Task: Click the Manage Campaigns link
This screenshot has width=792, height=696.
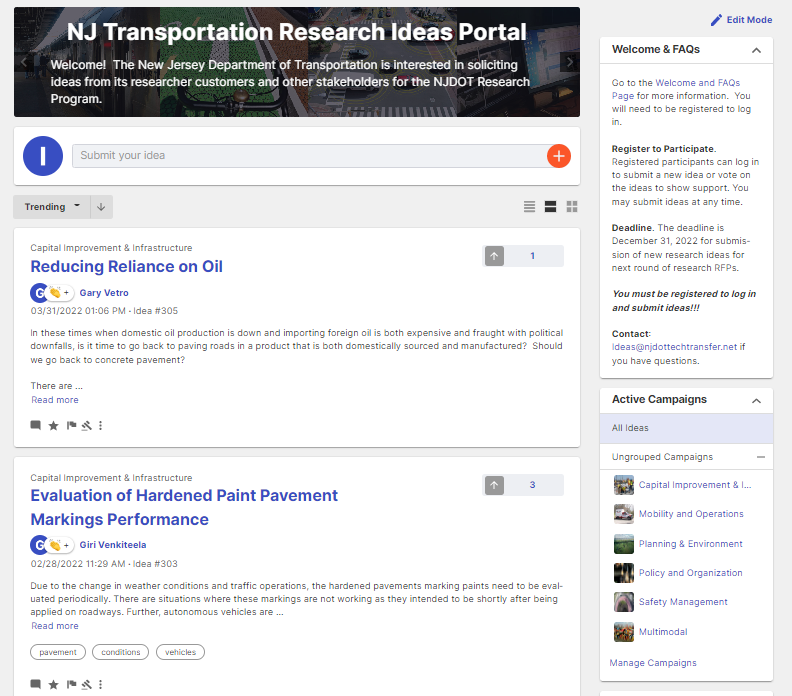Action: click(653, 662)
